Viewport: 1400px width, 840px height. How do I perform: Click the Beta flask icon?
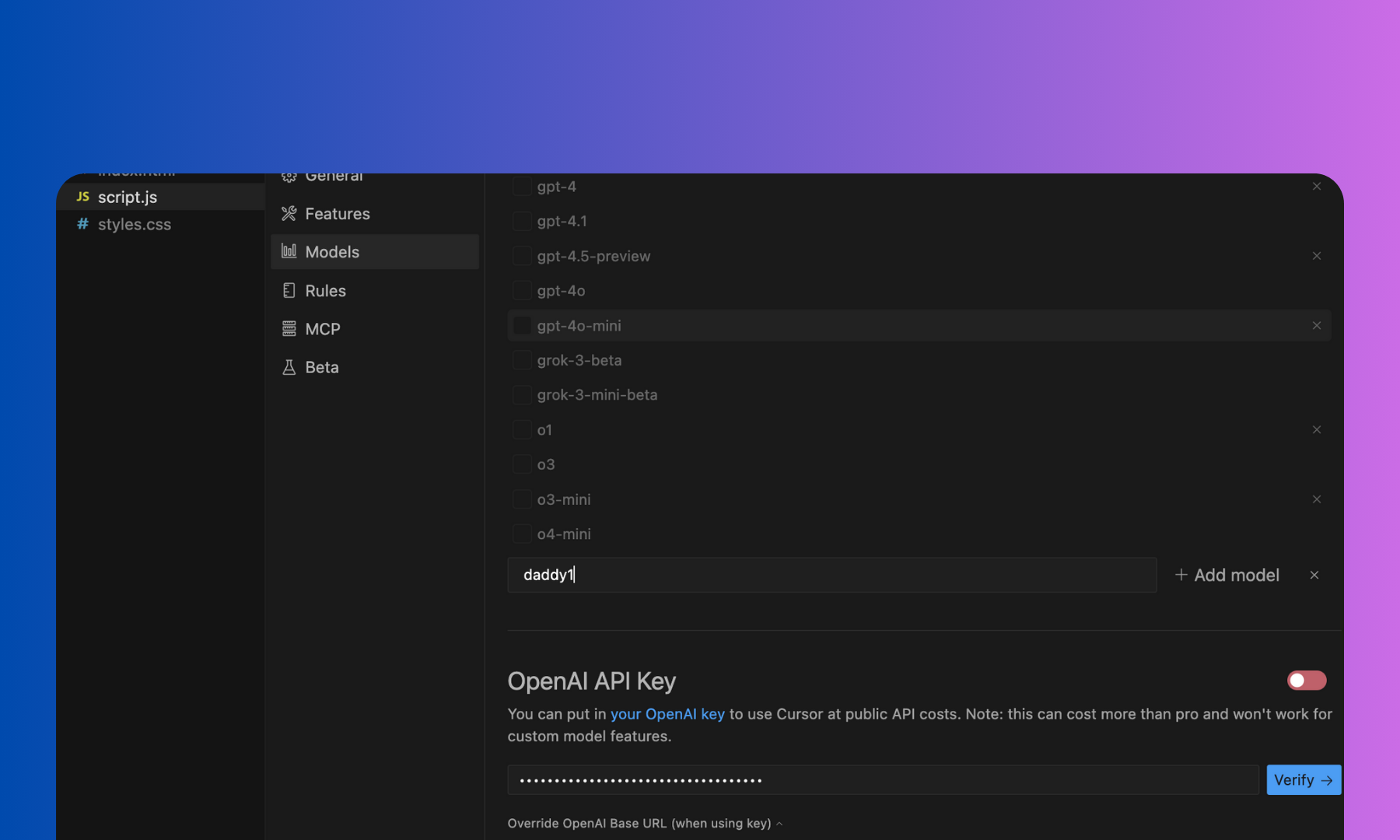click(289, 367)
